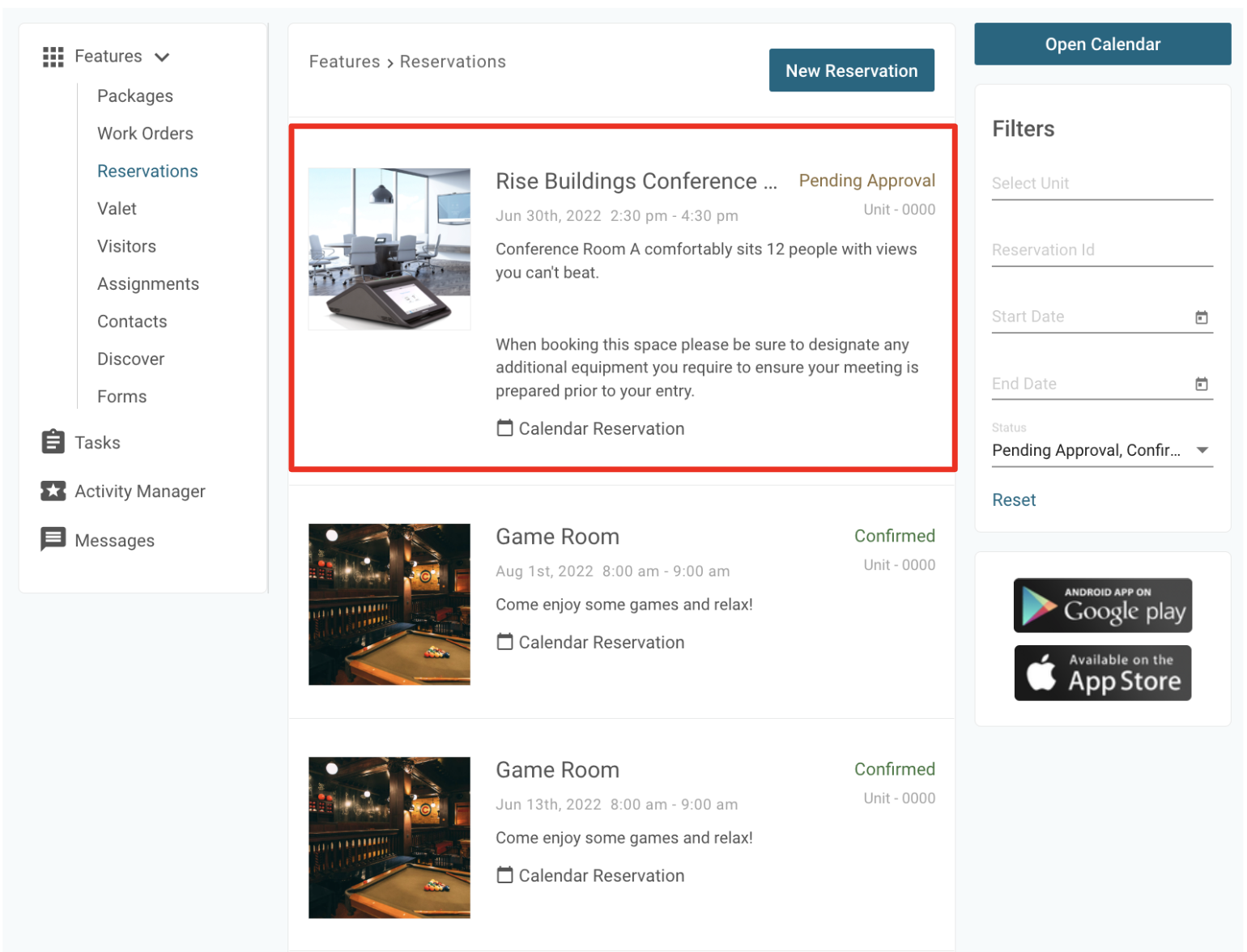This screenshot has width=1247, height=952.
Task: Click the Activity Manager star icon
Action: [x=53, y=491]
